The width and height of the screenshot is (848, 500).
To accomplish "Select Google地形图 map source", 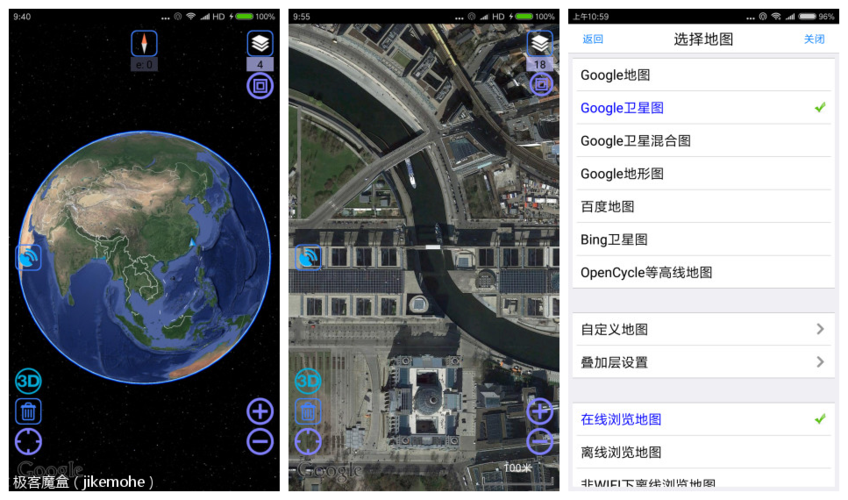I will (703, 174).
